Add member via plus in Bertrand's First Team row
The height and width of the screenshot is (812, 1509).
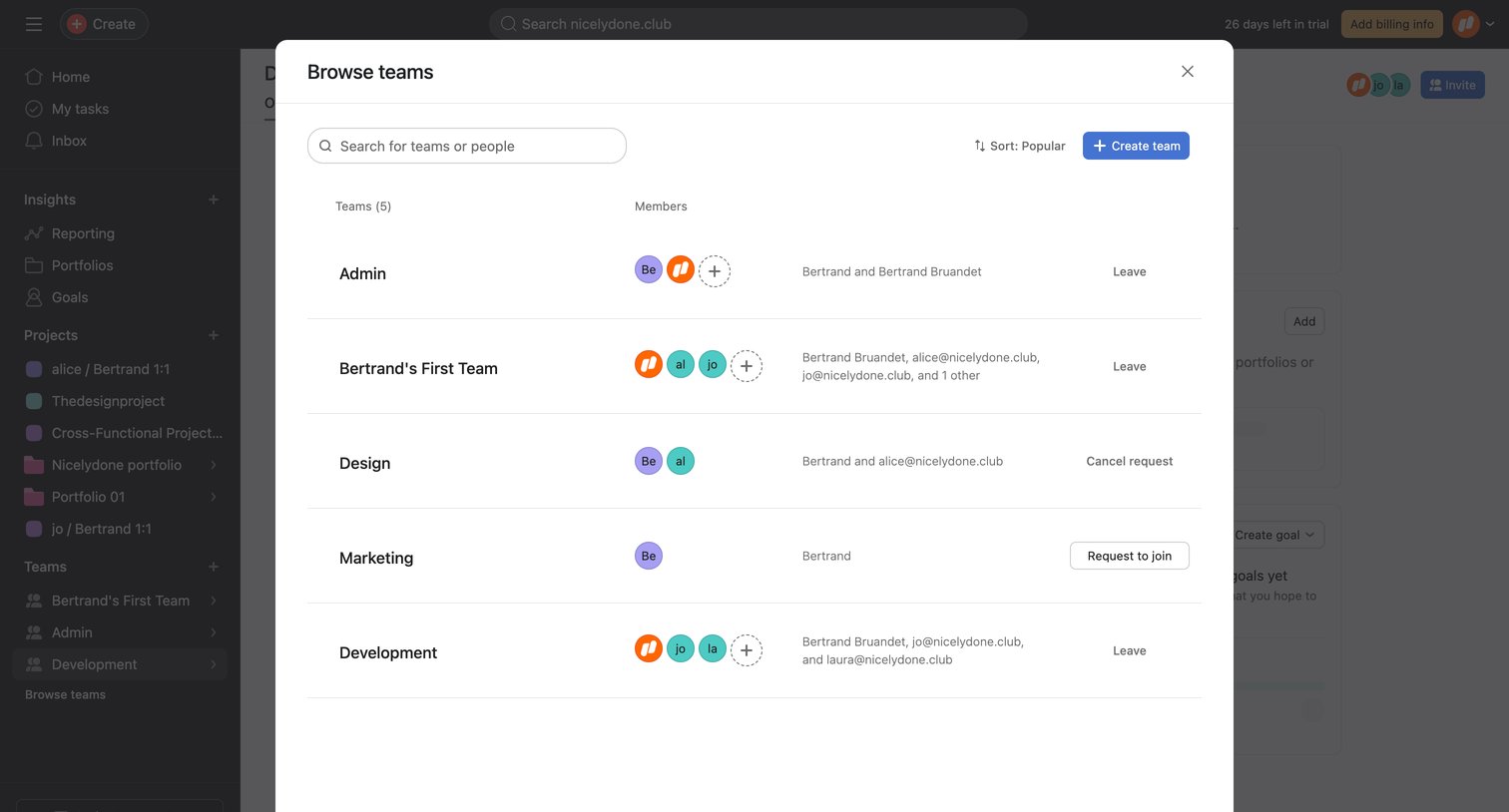(747, 366)
